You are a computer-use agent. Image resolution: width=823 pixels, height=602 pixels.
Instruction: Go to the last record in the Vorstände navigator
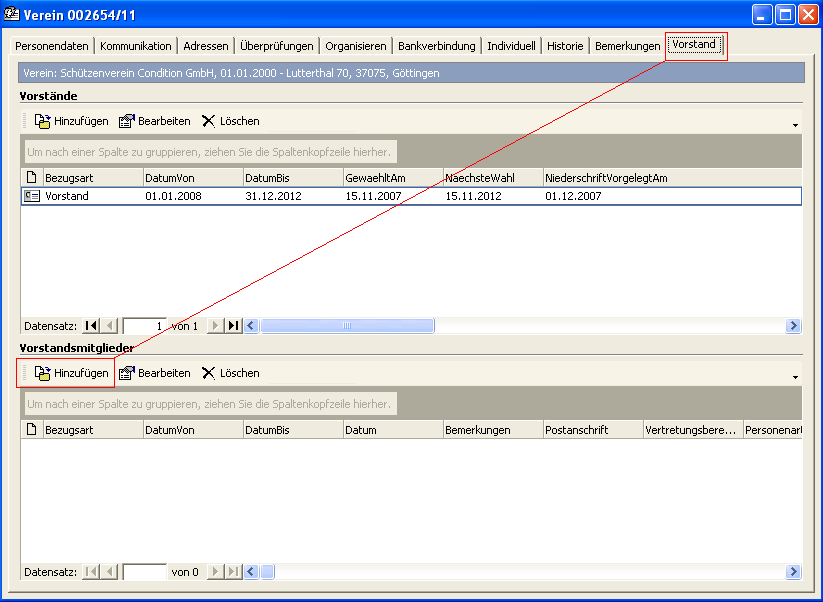232,326
